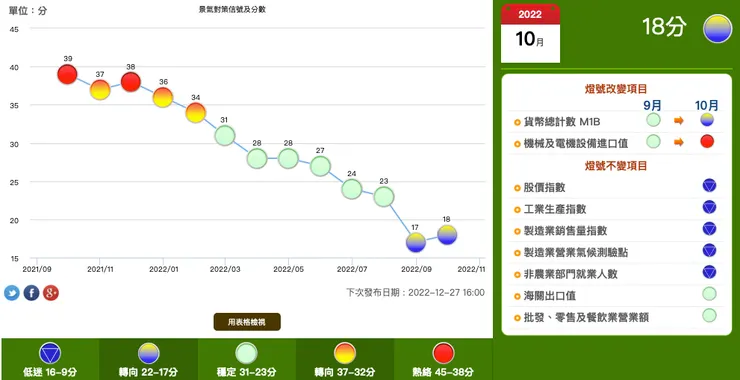Click the blue light icon for 製造業銷售量指數
740x380 pixels.
pos(709,228)
